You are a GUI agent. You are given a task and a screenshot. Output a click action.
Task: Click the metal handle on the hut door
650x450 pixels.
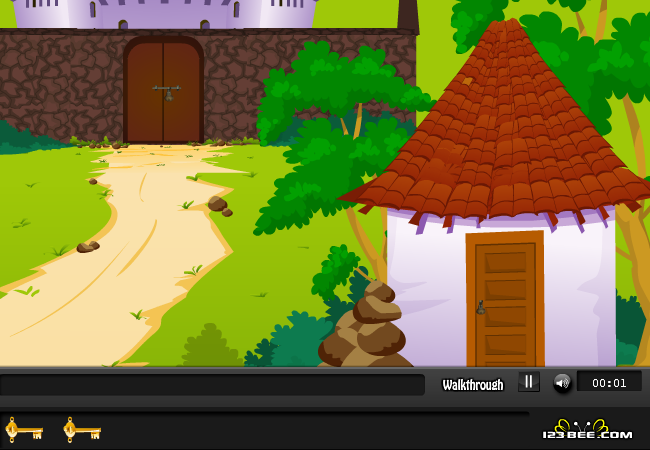coord(481,307)
